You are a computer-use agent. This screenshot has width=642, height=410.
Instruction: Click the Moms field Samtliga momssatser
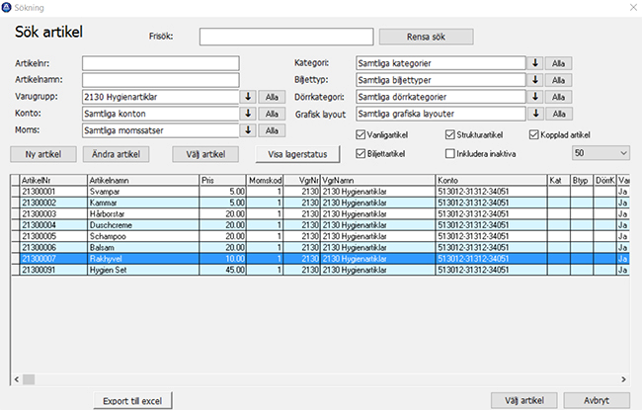(x=160, y=130)
